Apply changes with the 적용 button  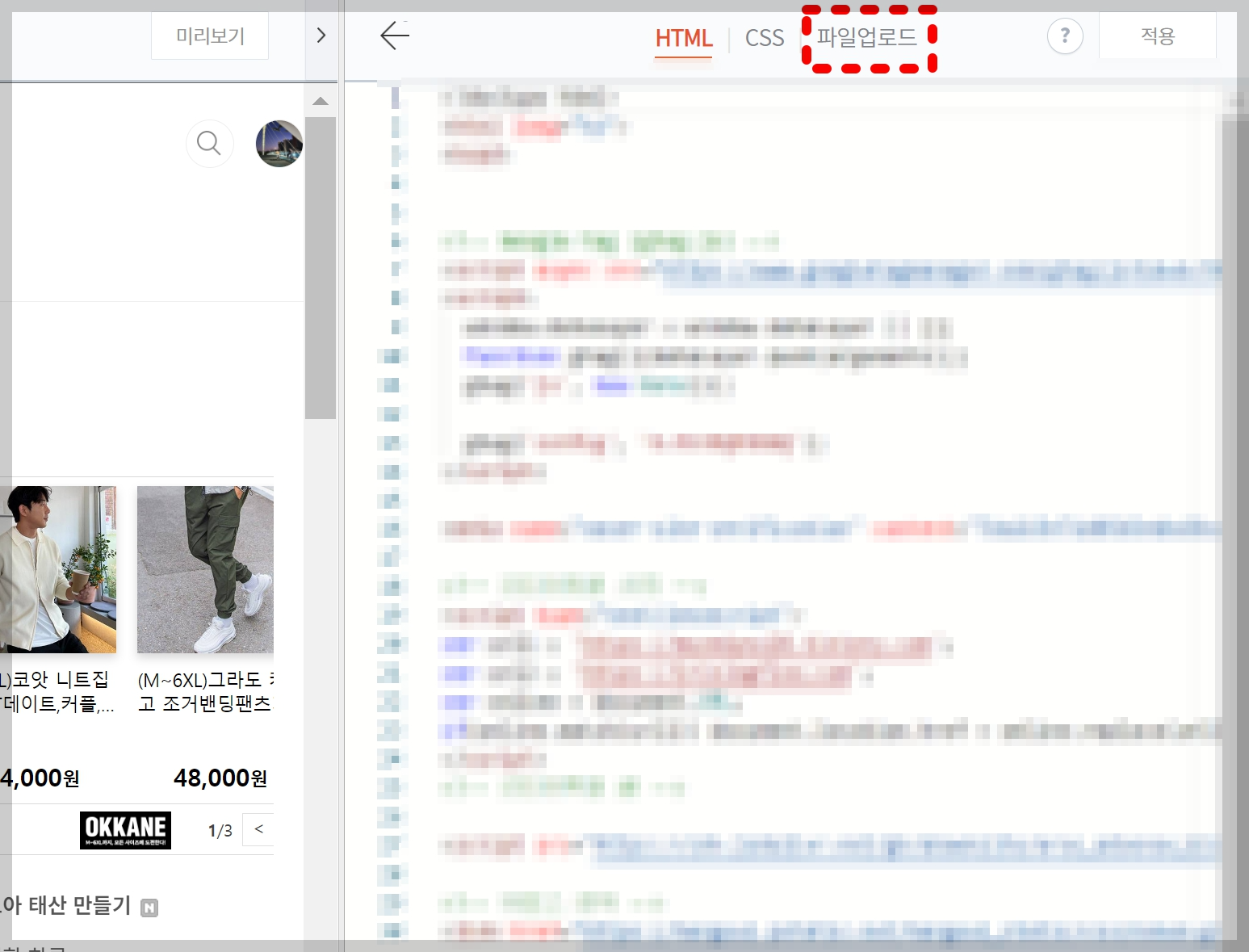coord(1158,36)
